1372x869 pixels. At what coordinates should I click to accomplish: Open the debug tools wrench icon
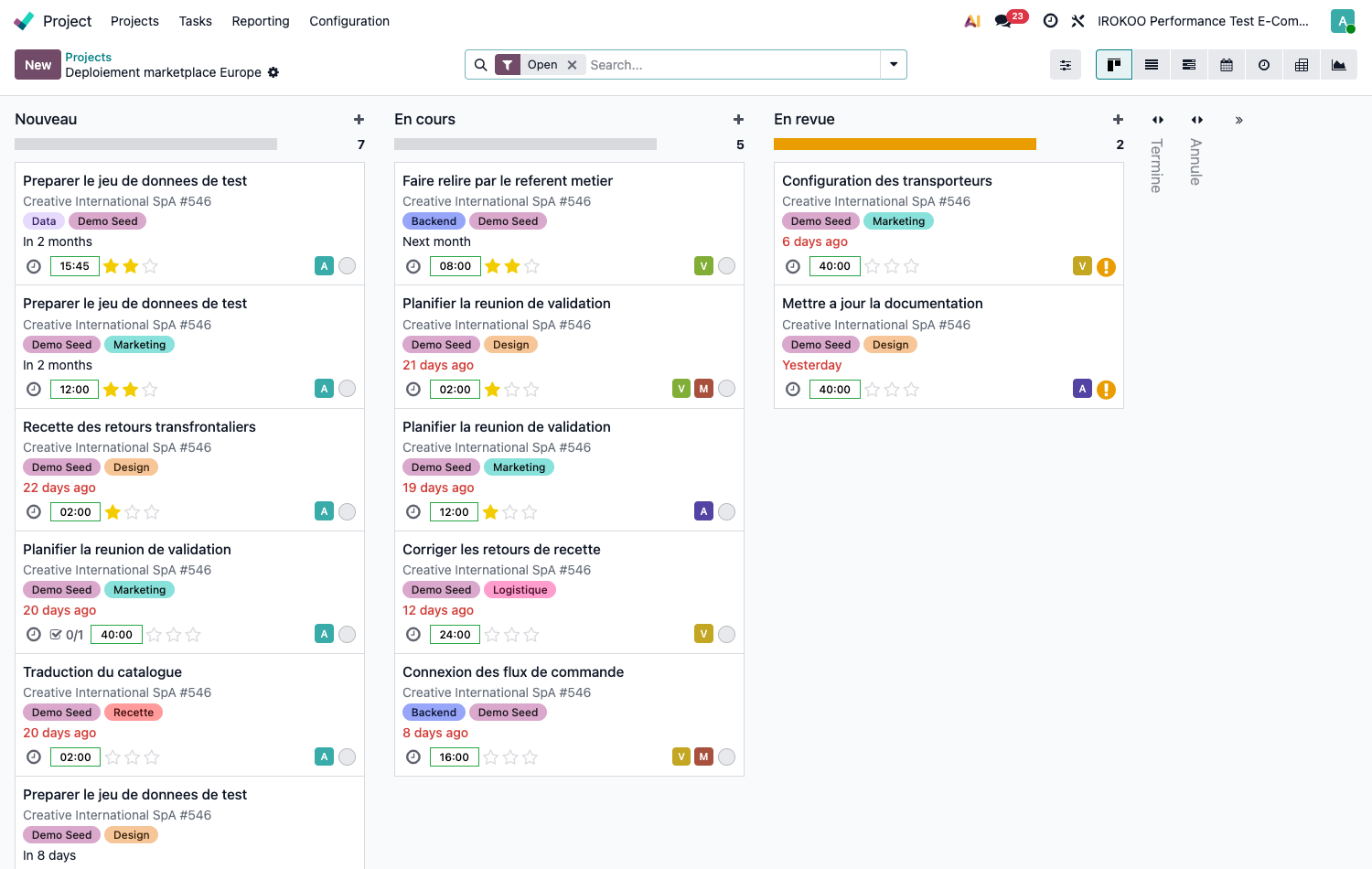1078,21
